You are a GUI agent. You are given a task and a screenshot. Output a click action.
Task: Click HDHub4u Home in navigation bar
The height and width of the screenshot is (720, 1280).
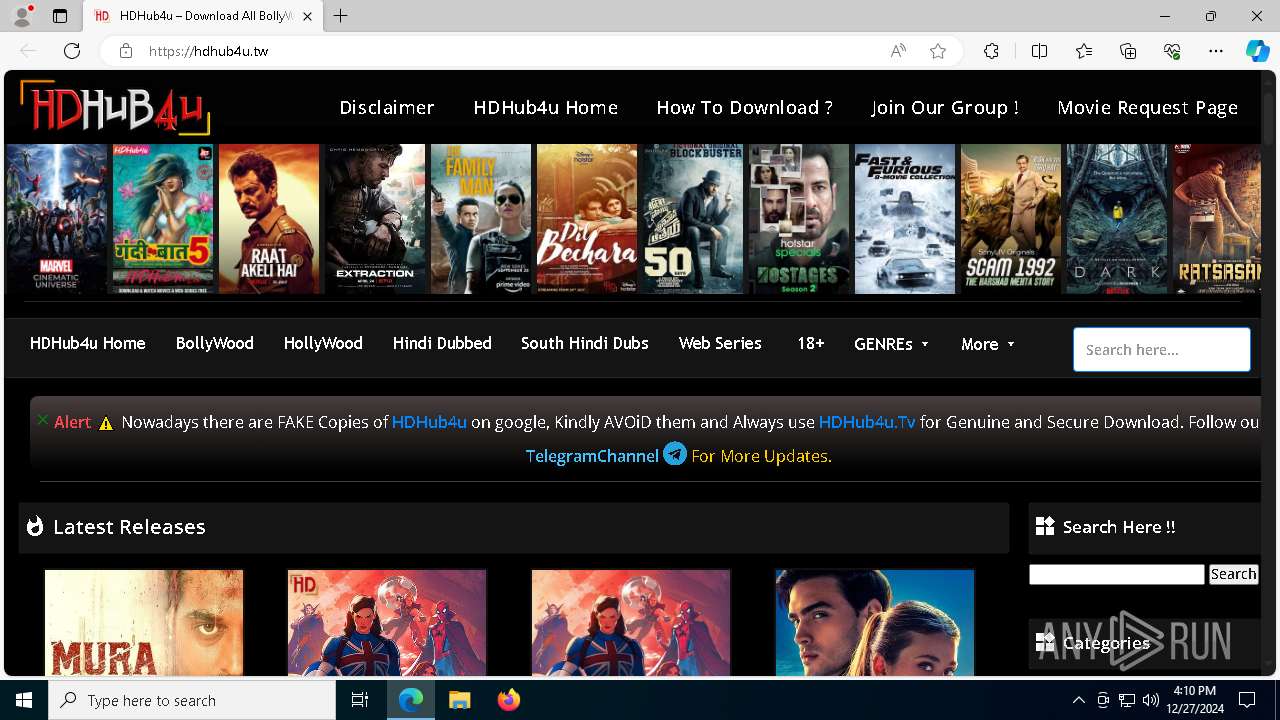[88, 343]
